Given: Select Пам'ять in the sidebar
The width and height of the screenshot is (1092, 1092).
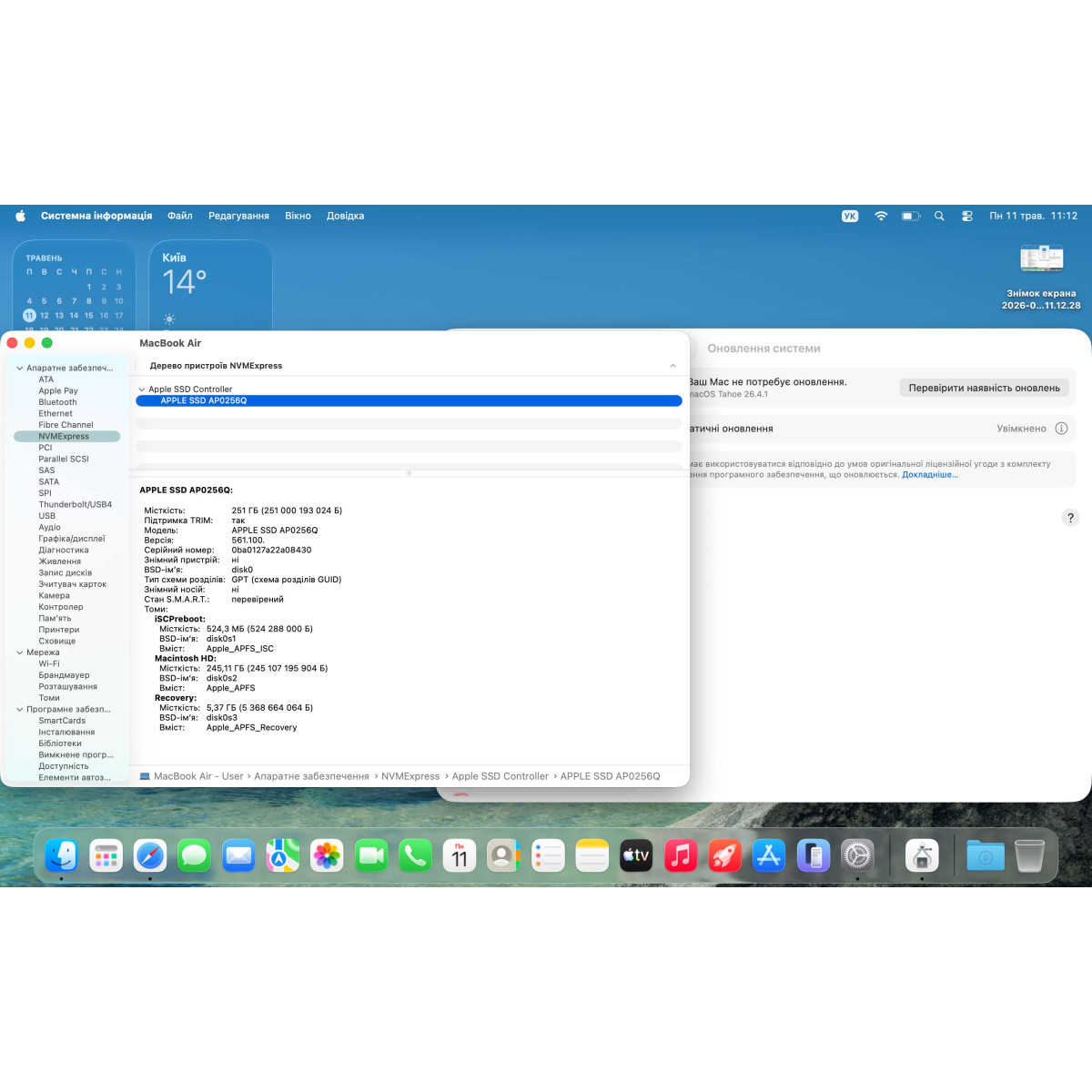Looking at the screenshot, I should 55,619.
